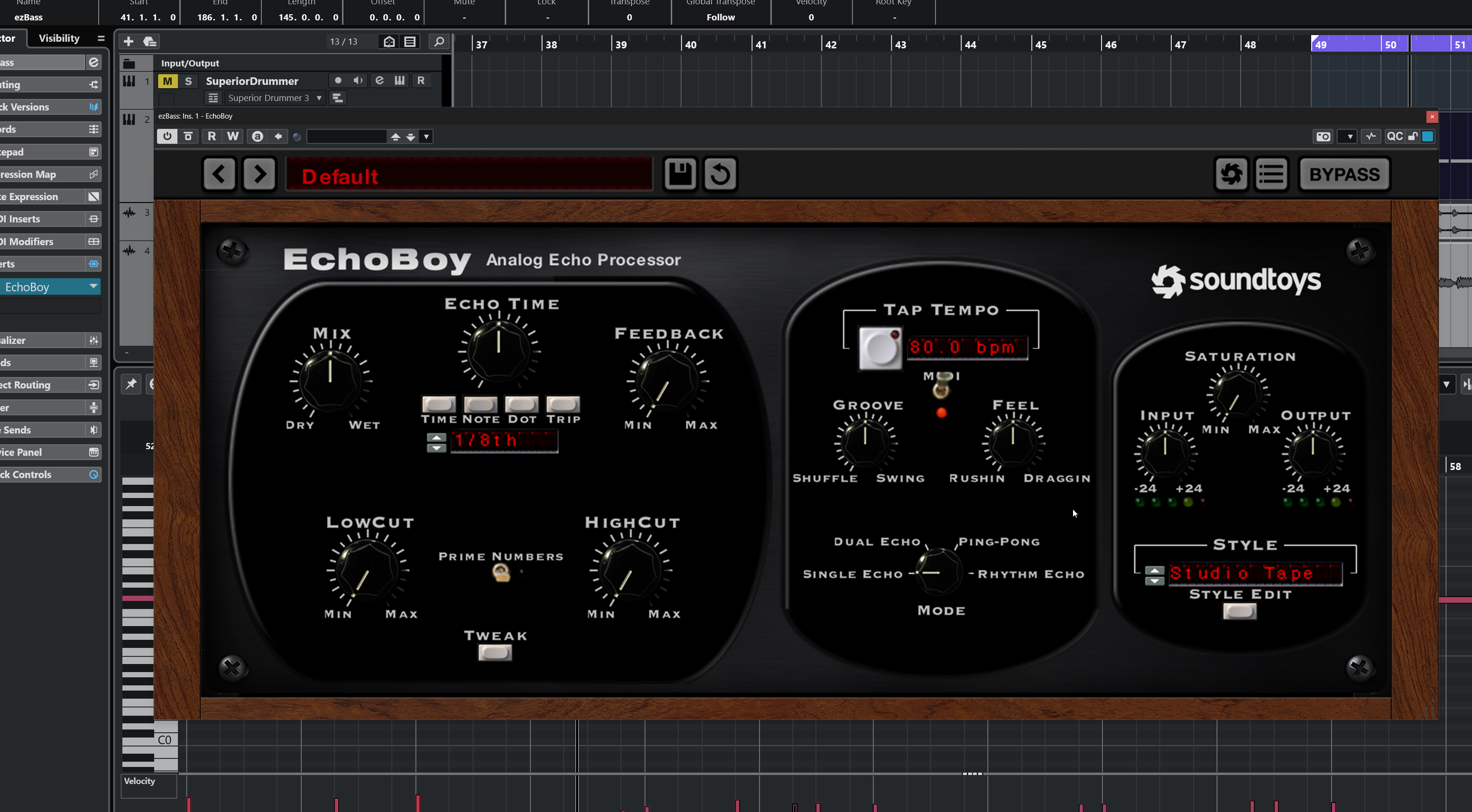1472x812 pixels.
Task: Click SuperiorDrummer edit instrument keyboard icon
Action: tap(399, 81)
